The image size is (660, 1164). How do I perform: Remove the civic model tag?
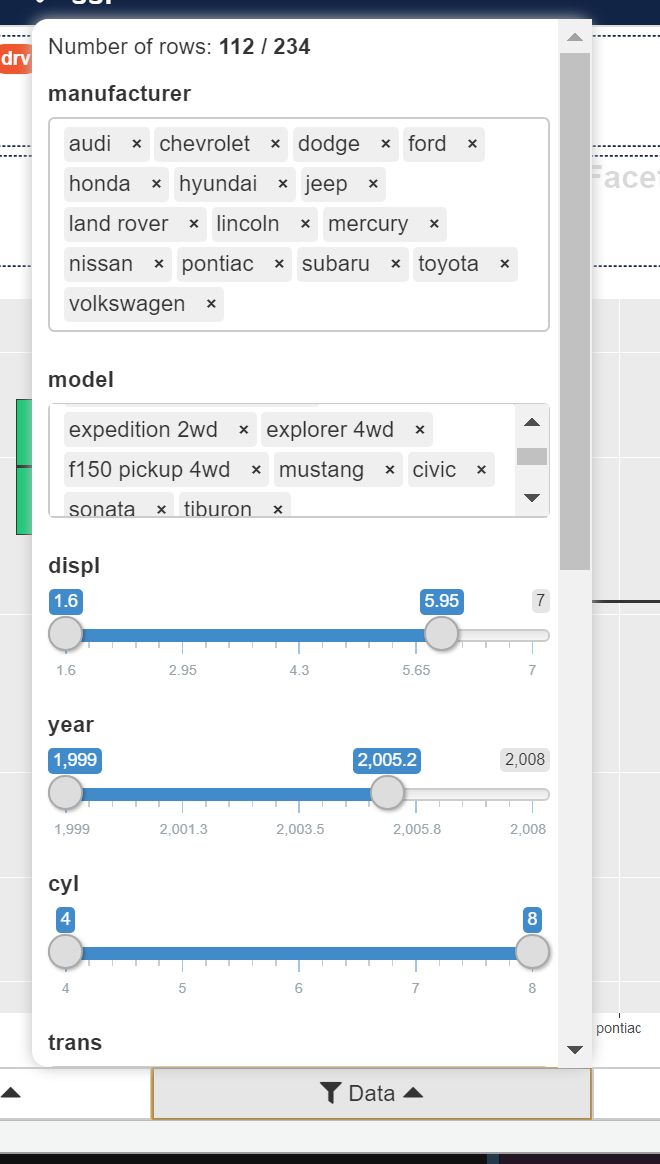[481, 470]
